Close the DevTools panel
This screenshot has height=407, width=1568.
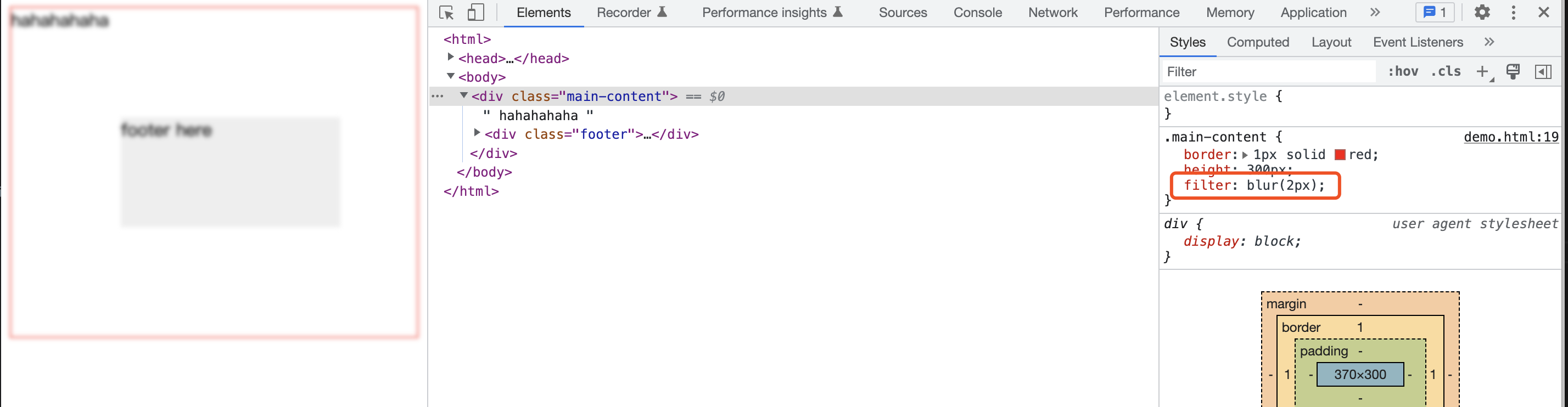[1544, 13]
